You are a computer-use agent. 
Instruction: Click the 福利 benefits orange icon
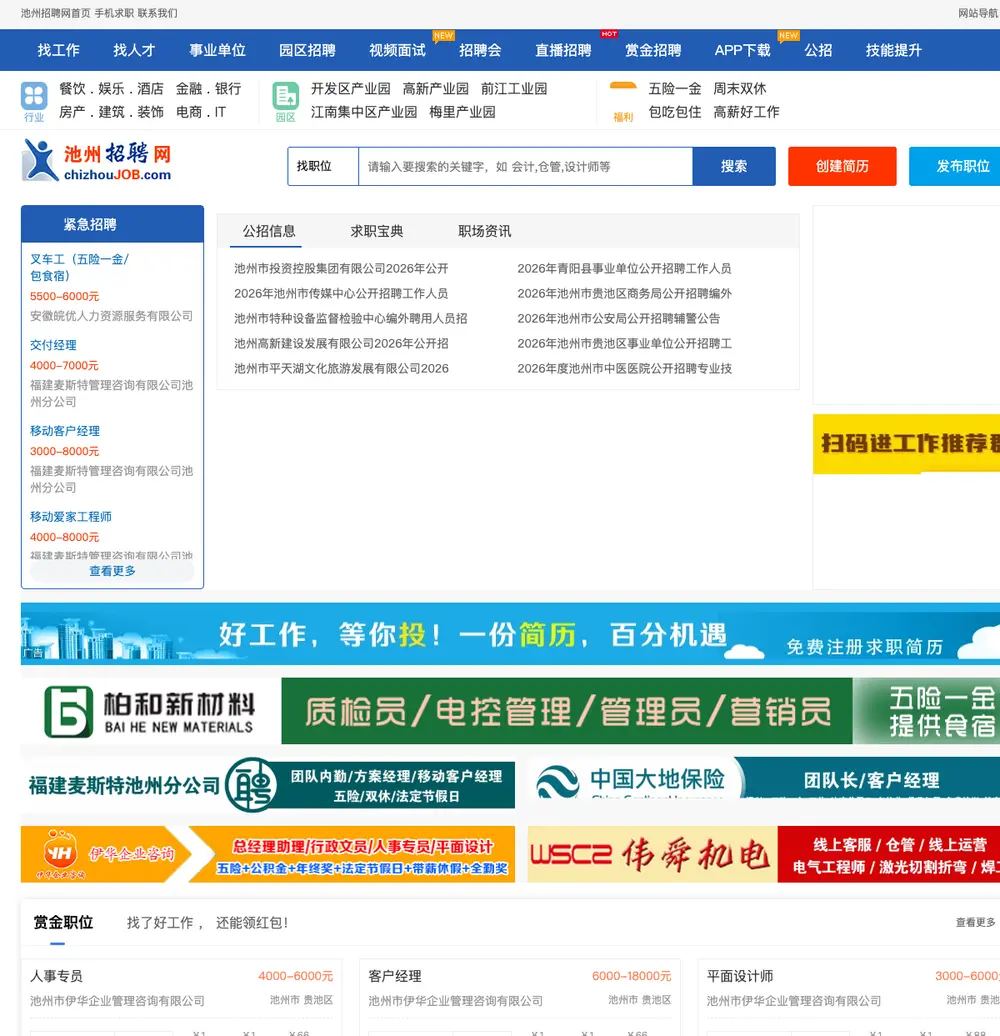point(622,86)
